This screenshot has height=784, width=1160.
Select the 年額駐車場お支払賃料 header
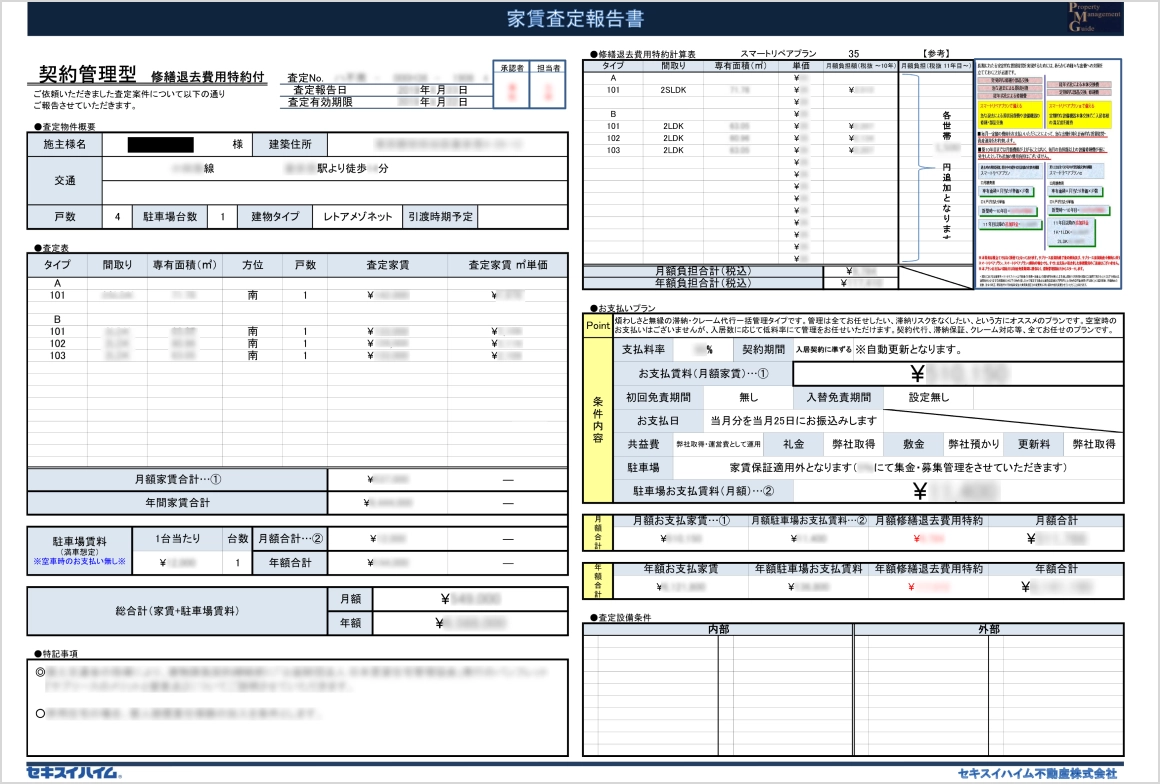tap(809, 569)
